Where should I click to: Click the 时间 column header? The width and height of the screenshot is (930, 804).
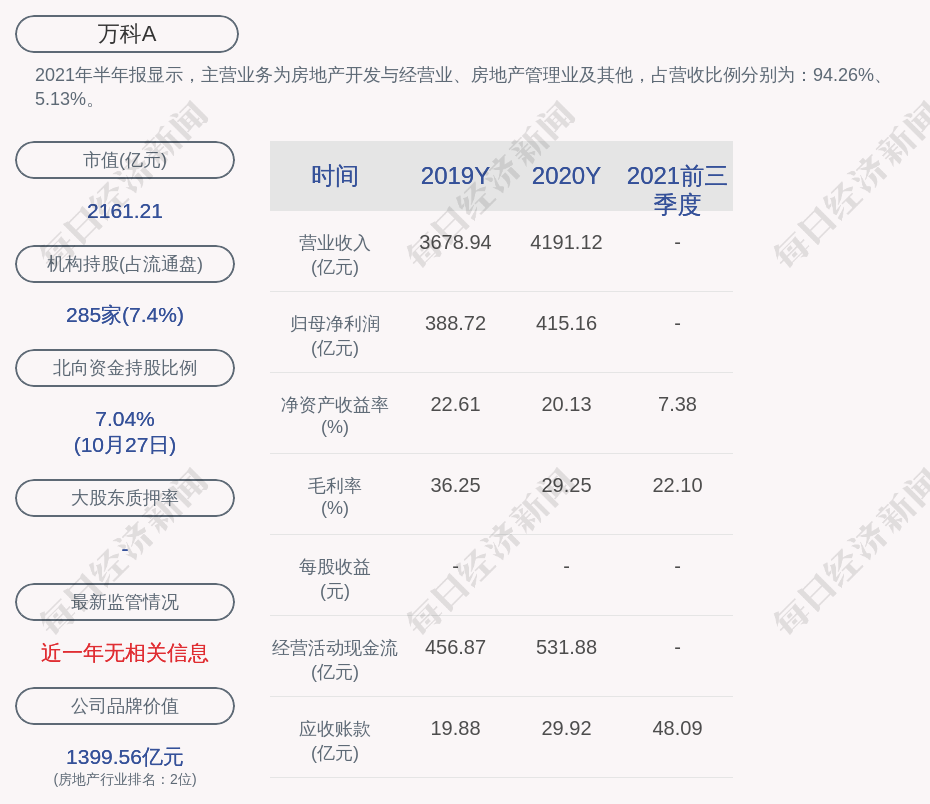335,176
